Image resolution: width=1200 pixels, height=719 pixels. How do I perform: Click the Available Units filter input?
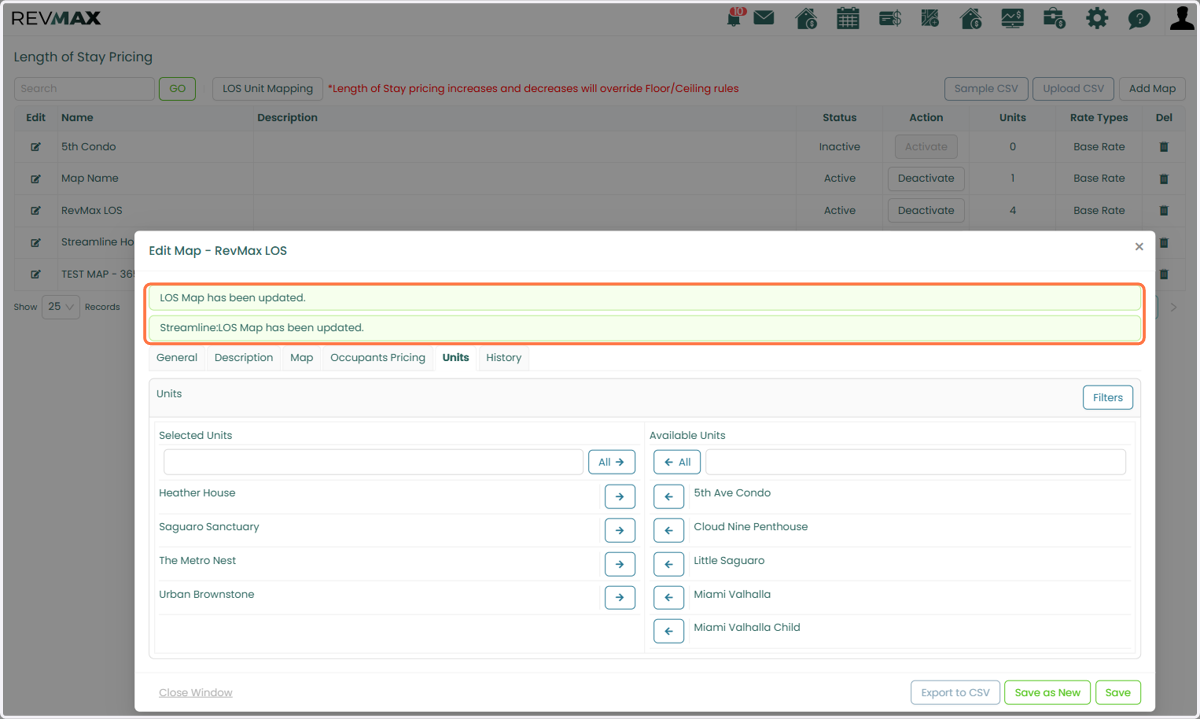(916, 462)
